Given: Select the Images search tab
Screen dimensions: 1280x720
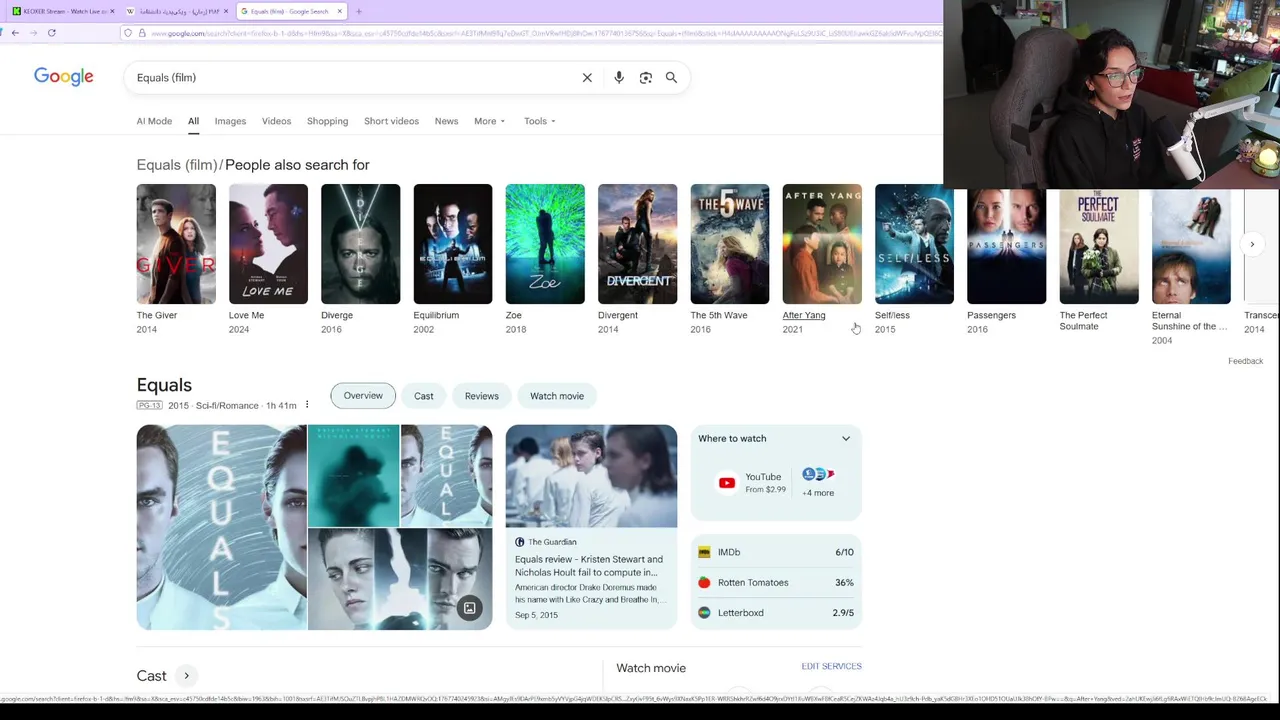Looking at the screenshot, I should (x=230, y=121).
